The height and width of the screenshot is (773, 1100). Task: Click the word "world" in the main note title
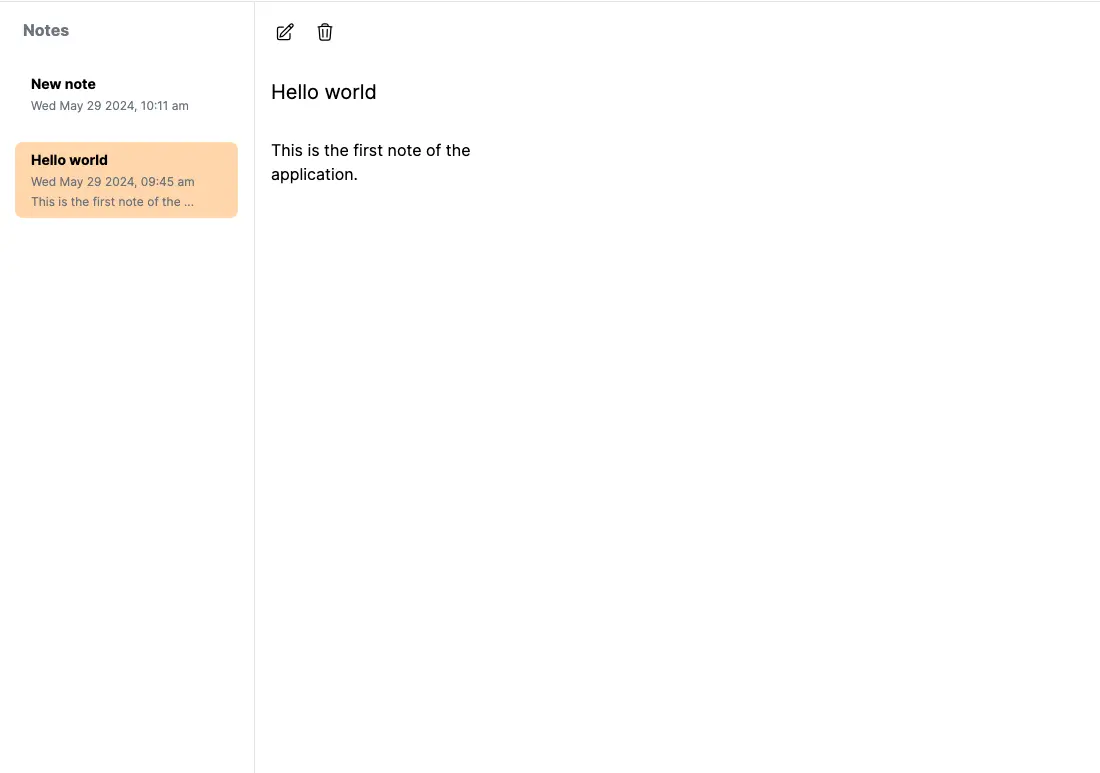tap(351, 92)
